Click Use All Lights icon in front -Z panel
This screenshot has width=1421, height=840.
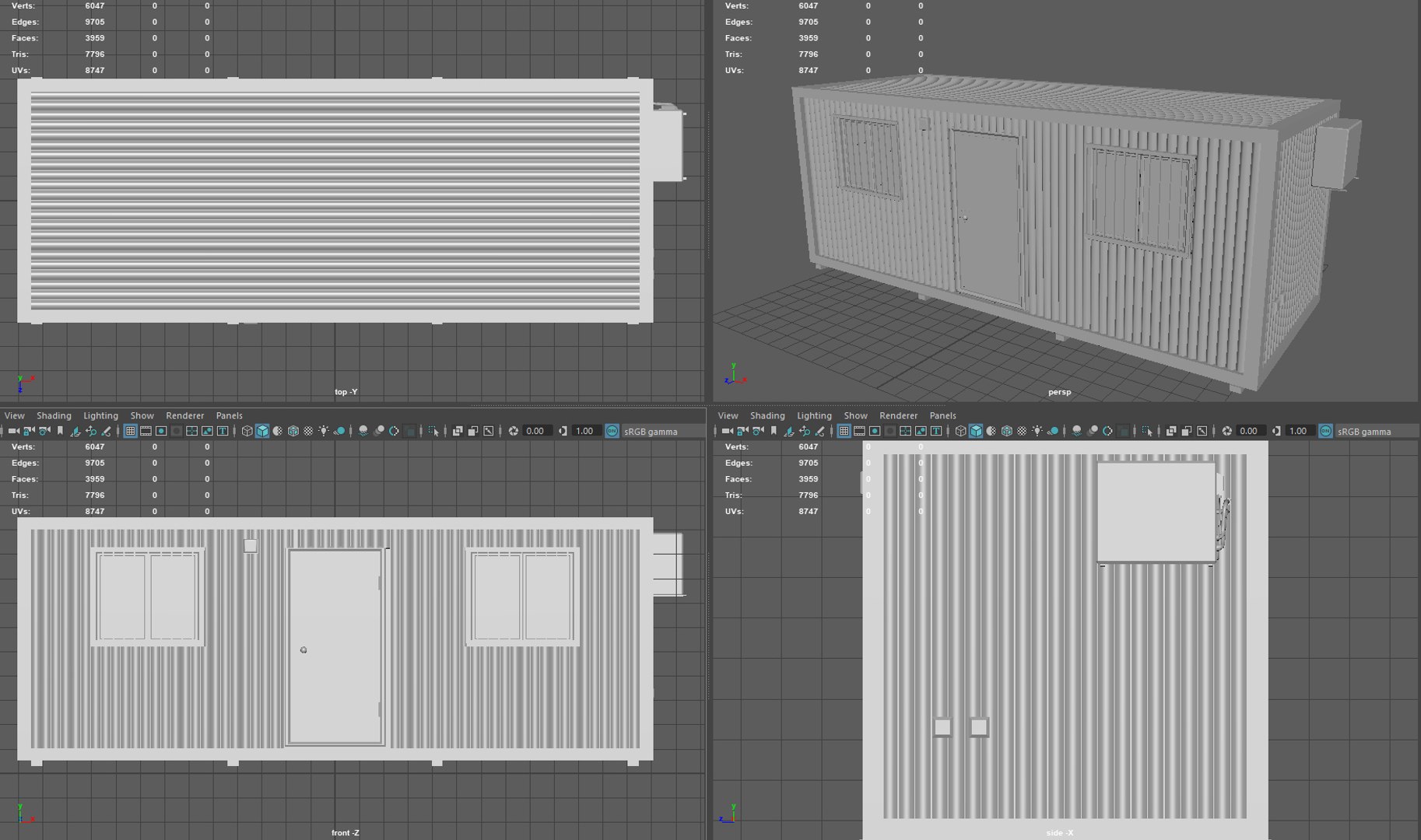coord(324,431)
